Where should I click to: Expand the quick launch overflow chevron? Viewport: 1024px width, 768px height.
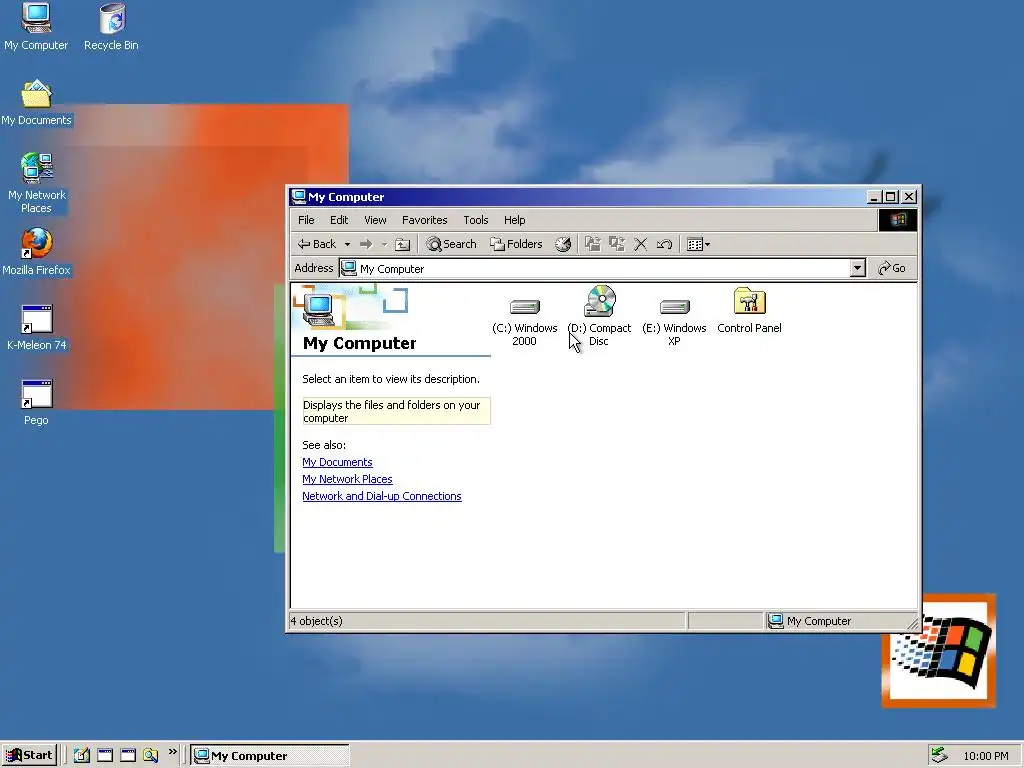pos(172,752)
